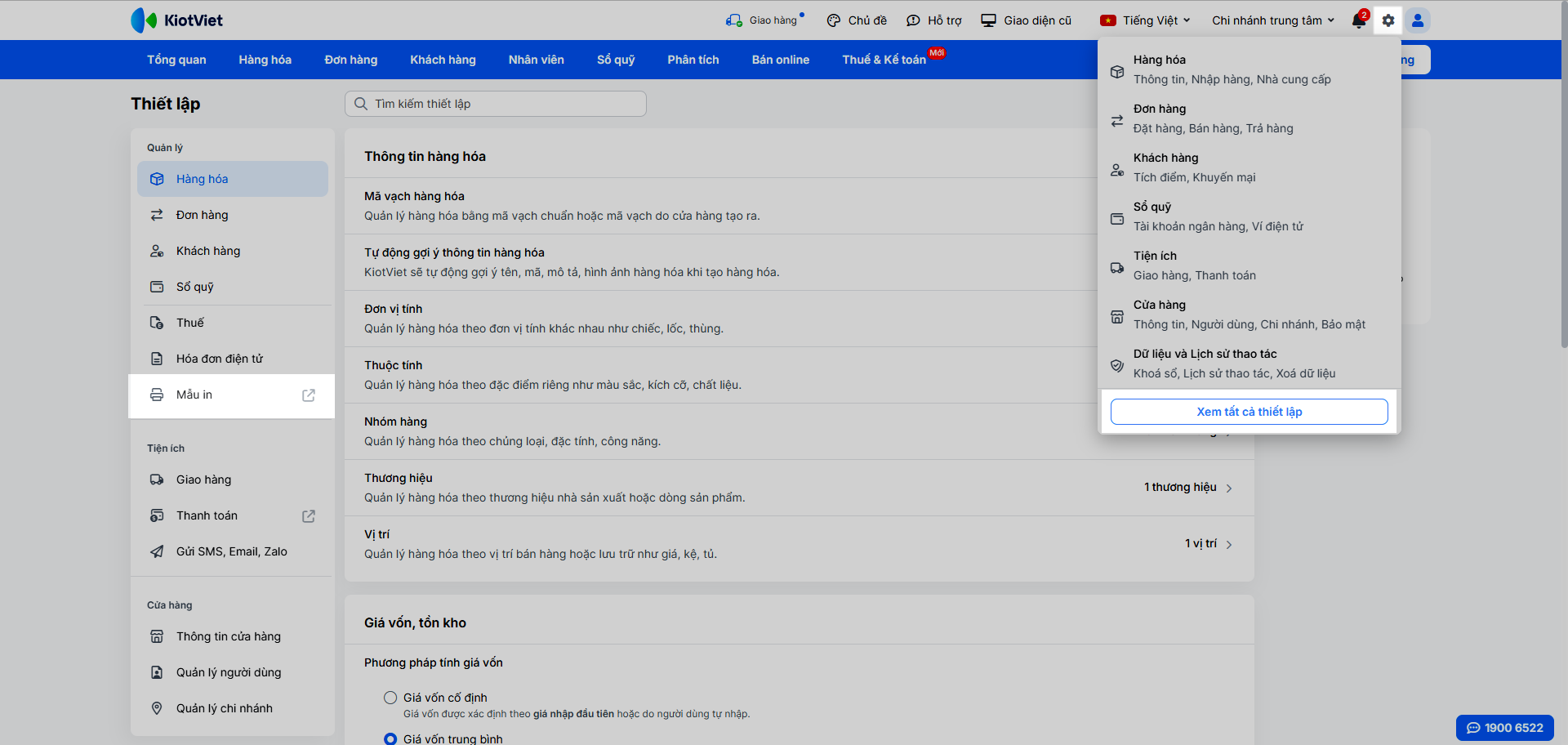Choose Cửa hàng in settings popup
This screenshot has width=1568, height=745.
[x=1249, y=315]
